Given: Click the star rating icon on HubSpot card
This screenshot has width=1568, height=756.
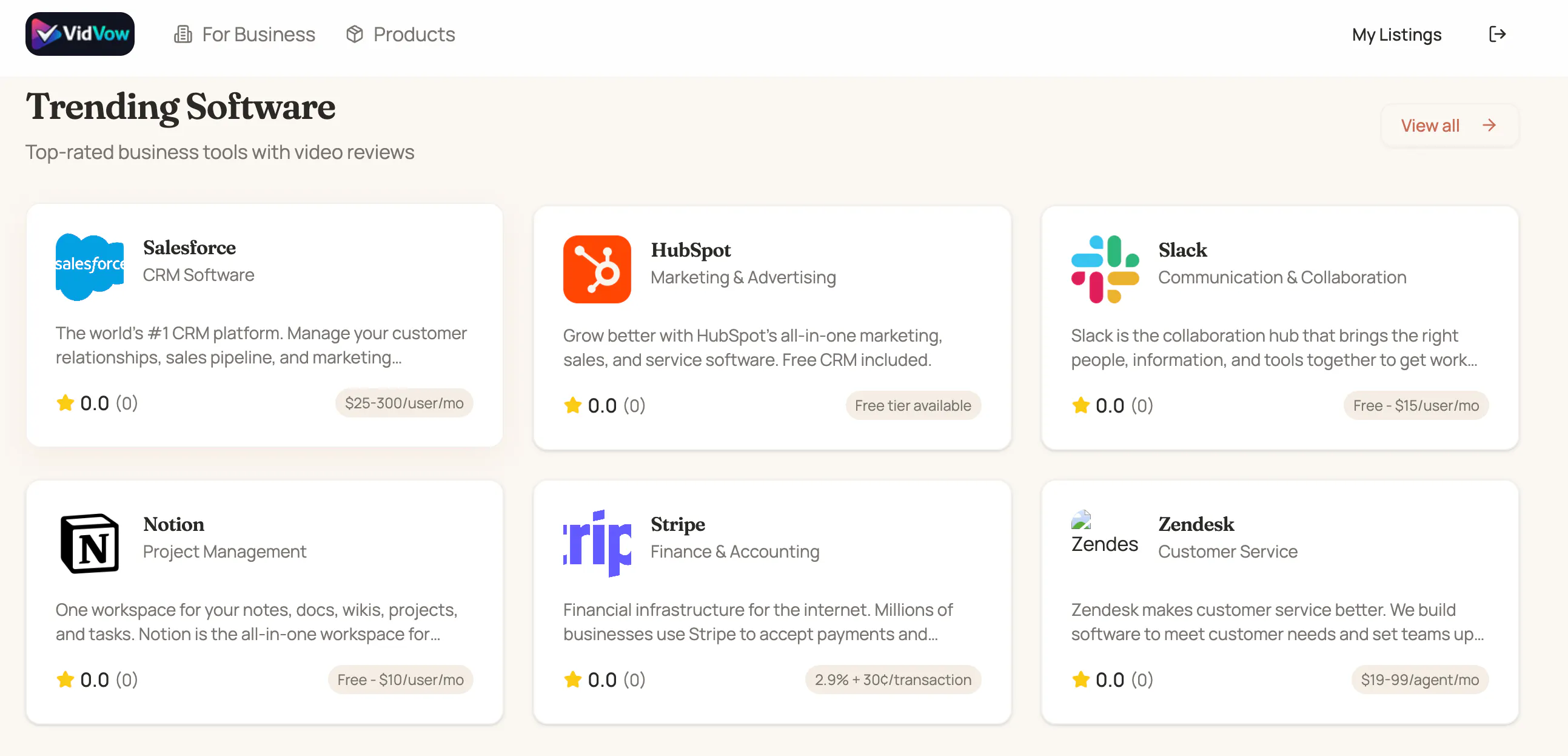Looking at the screenshot, I should [x=573, y=405].
